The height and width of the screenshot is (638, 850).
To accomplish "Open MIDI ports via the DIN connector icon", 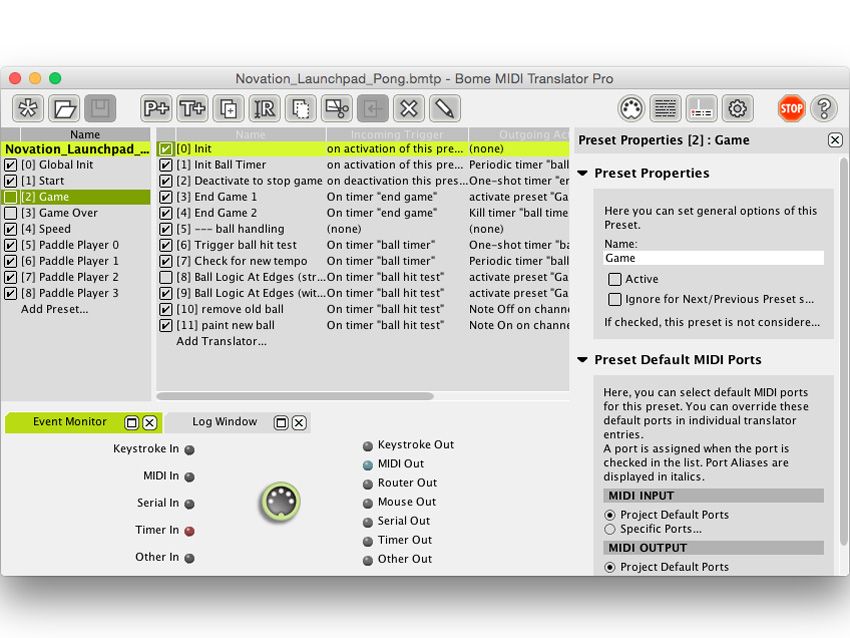I will click(631, 107).
